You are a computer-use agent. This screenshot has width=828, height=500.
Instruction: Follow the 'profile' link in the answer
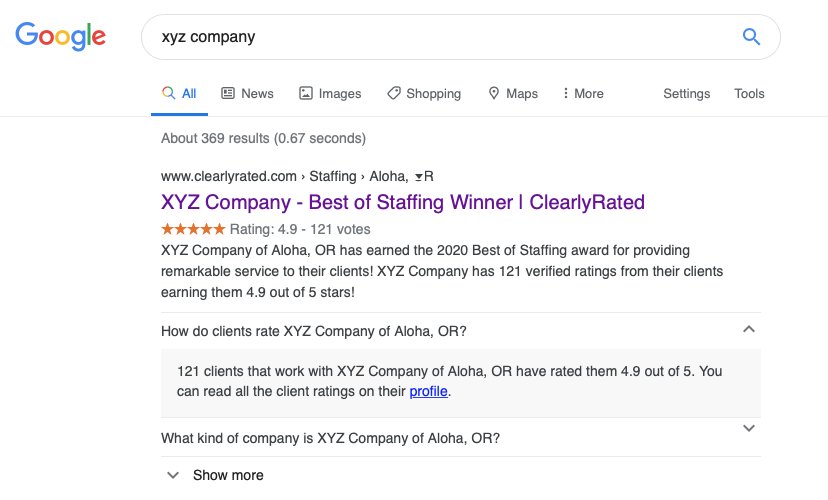coord(429,391)
